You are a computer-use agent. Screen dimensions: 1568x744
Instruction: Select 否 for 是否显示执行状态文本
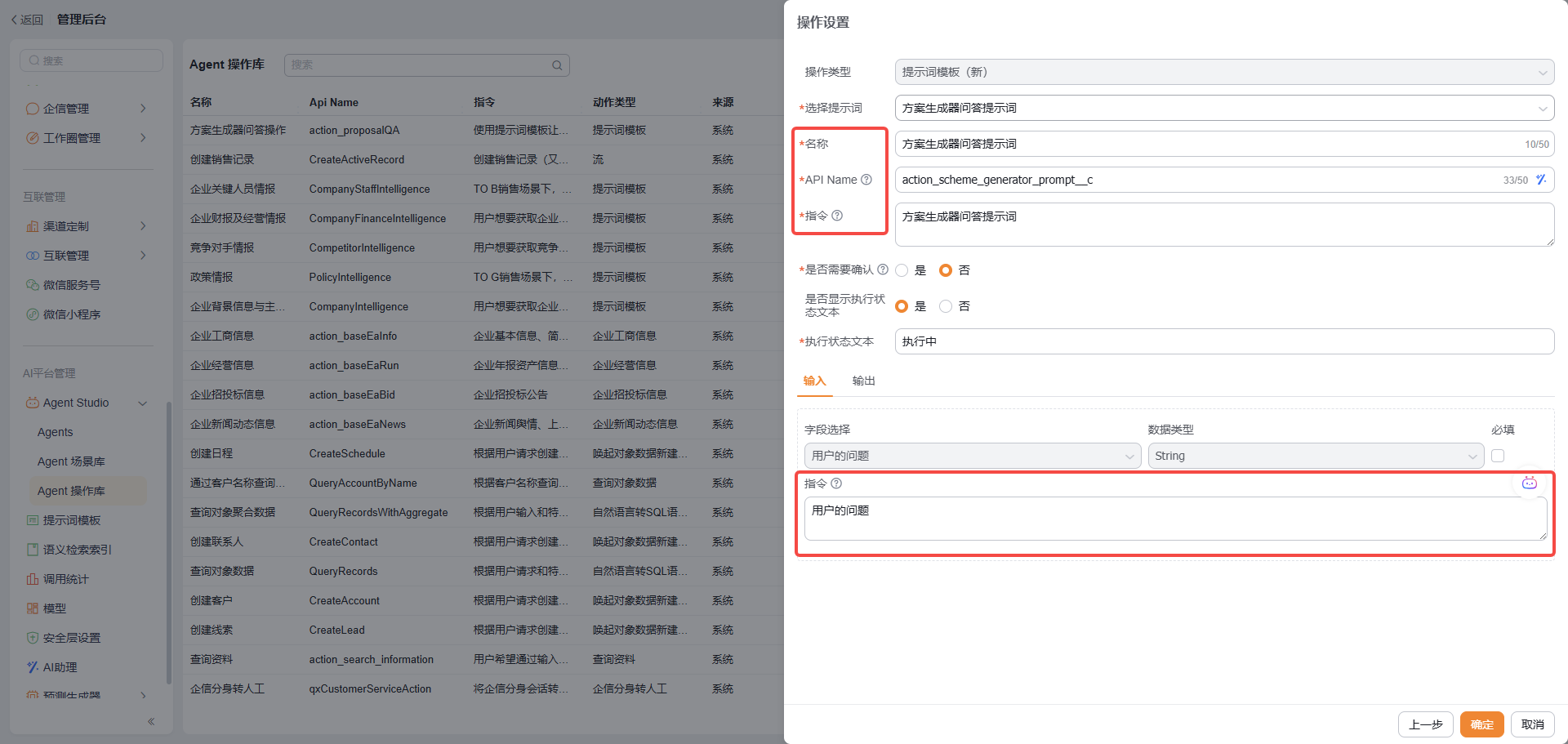click(x=946, y=306)
